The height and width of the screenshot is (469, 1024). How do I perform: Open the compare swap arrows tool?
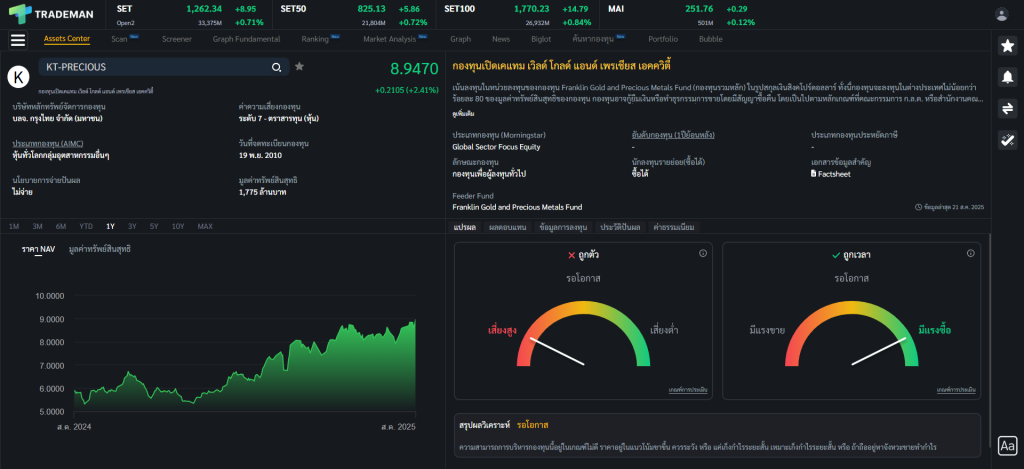(x=1007, y=108)
